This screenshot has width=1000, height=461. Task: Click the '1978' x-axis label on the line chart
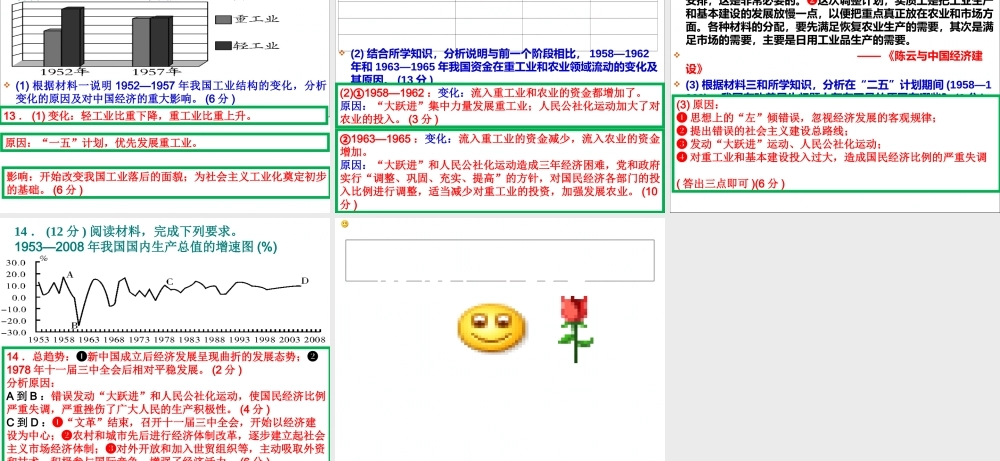click(165, 340)
